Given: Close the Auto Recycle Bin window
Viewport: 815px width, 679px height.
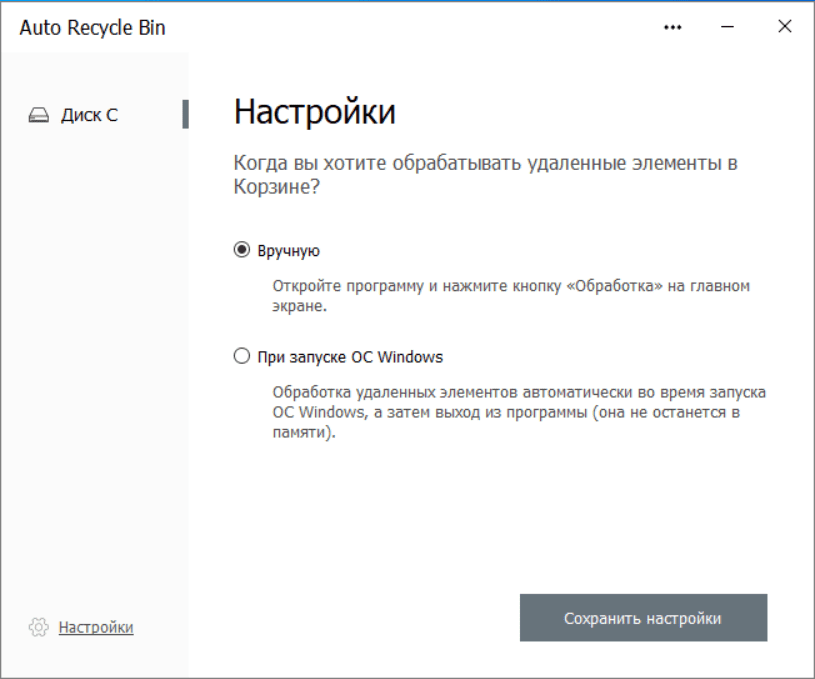Looking at the screenshot, I should (784, 27).
